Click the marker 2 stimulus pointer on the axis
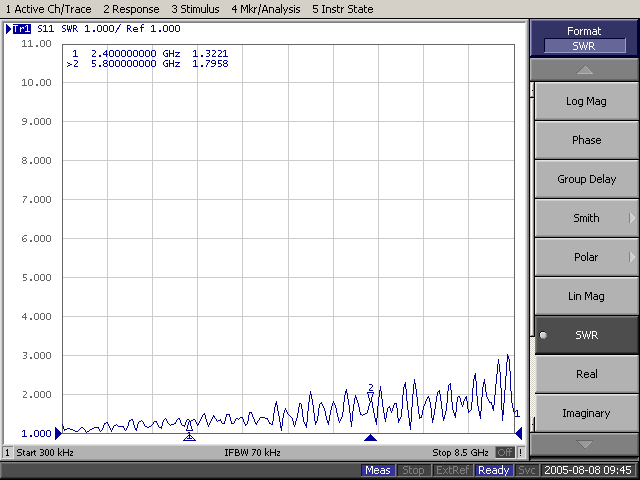 pyautogui.click(x=370, y=438)
